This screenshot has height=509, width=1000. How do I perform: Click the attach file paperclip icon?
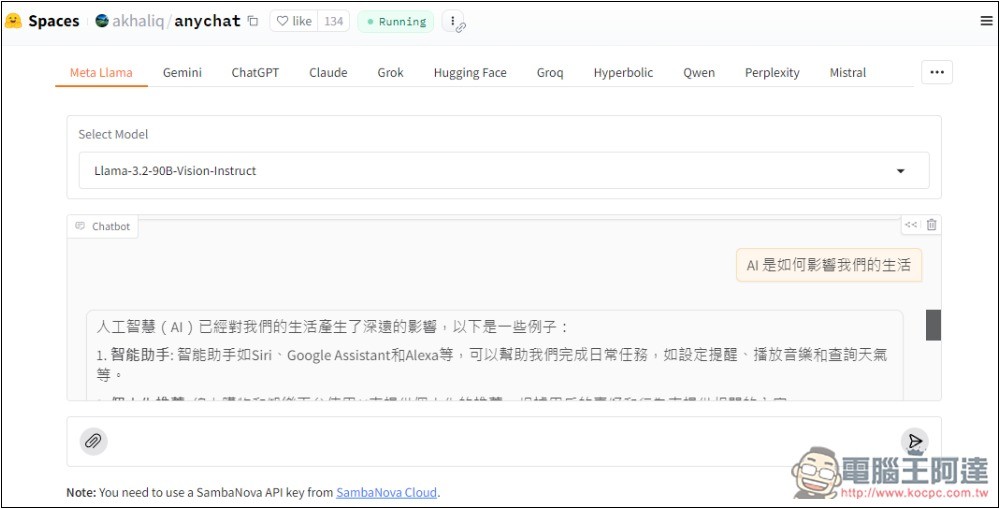click(x=93, y=441)
